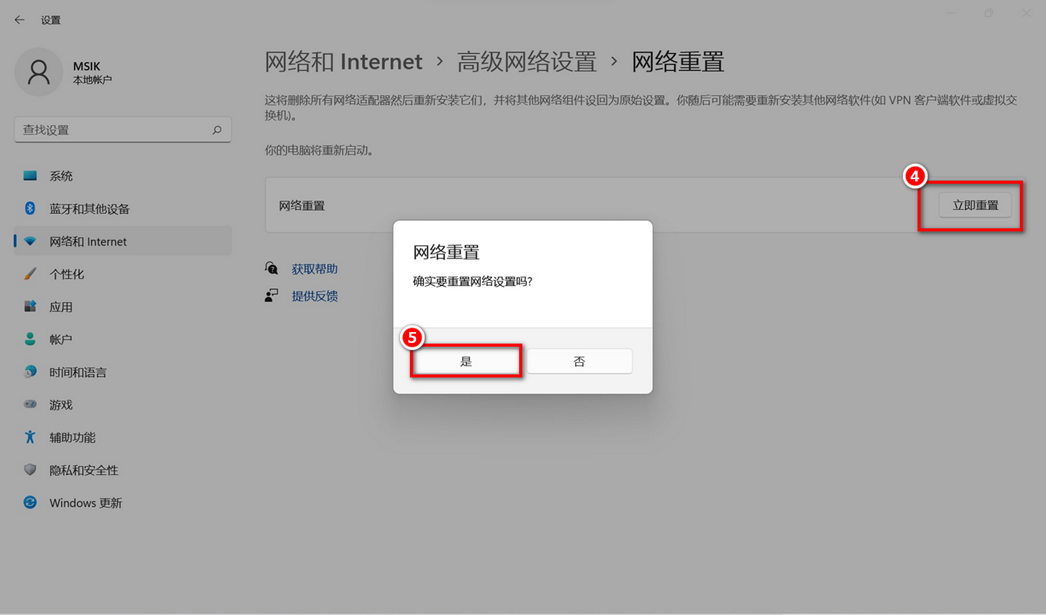Open the 游戏 controller icon
This screenshot has height=615, width=1046.
click(30, 405)
